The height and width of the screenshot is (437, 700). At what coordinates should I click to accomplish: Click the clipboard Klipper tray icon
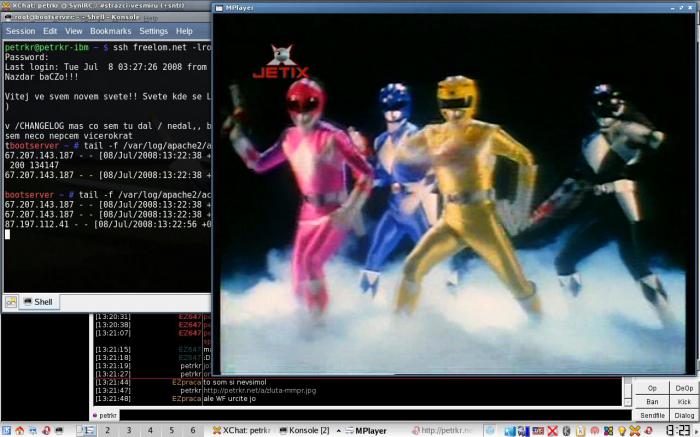click(x=580, y=431)
